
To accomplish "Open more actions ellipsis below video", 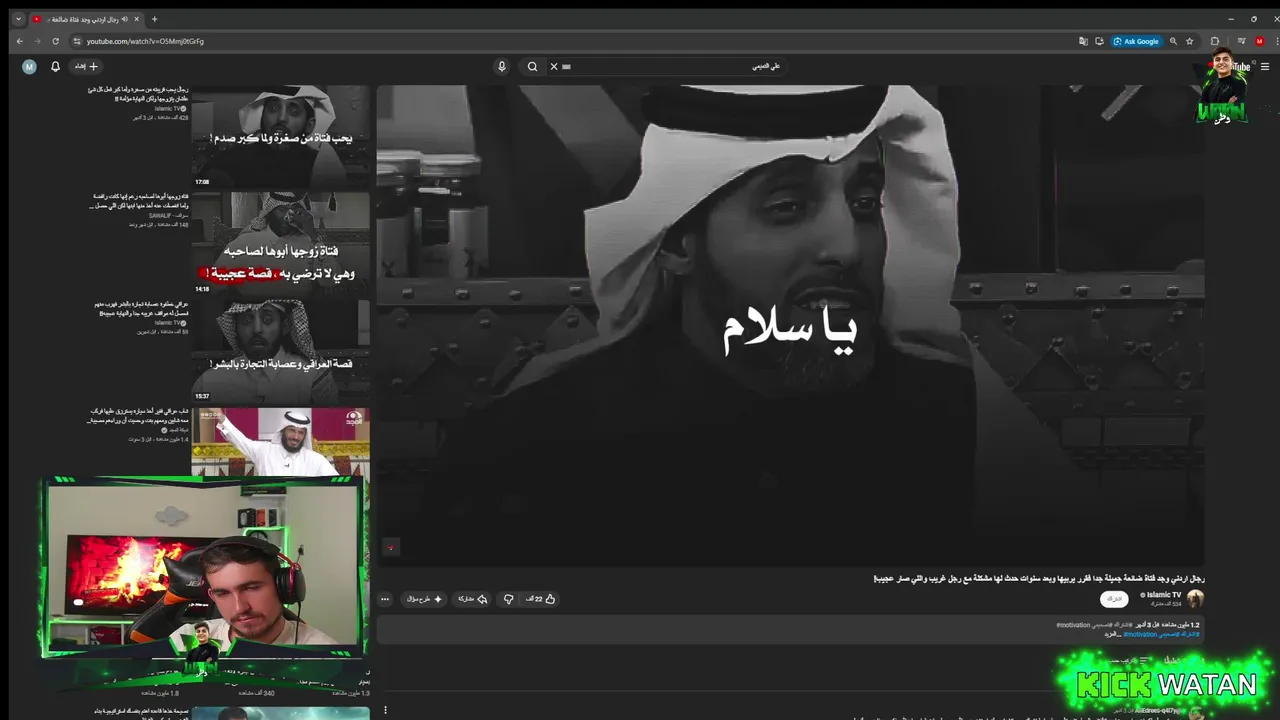I will tap(385, 599).
